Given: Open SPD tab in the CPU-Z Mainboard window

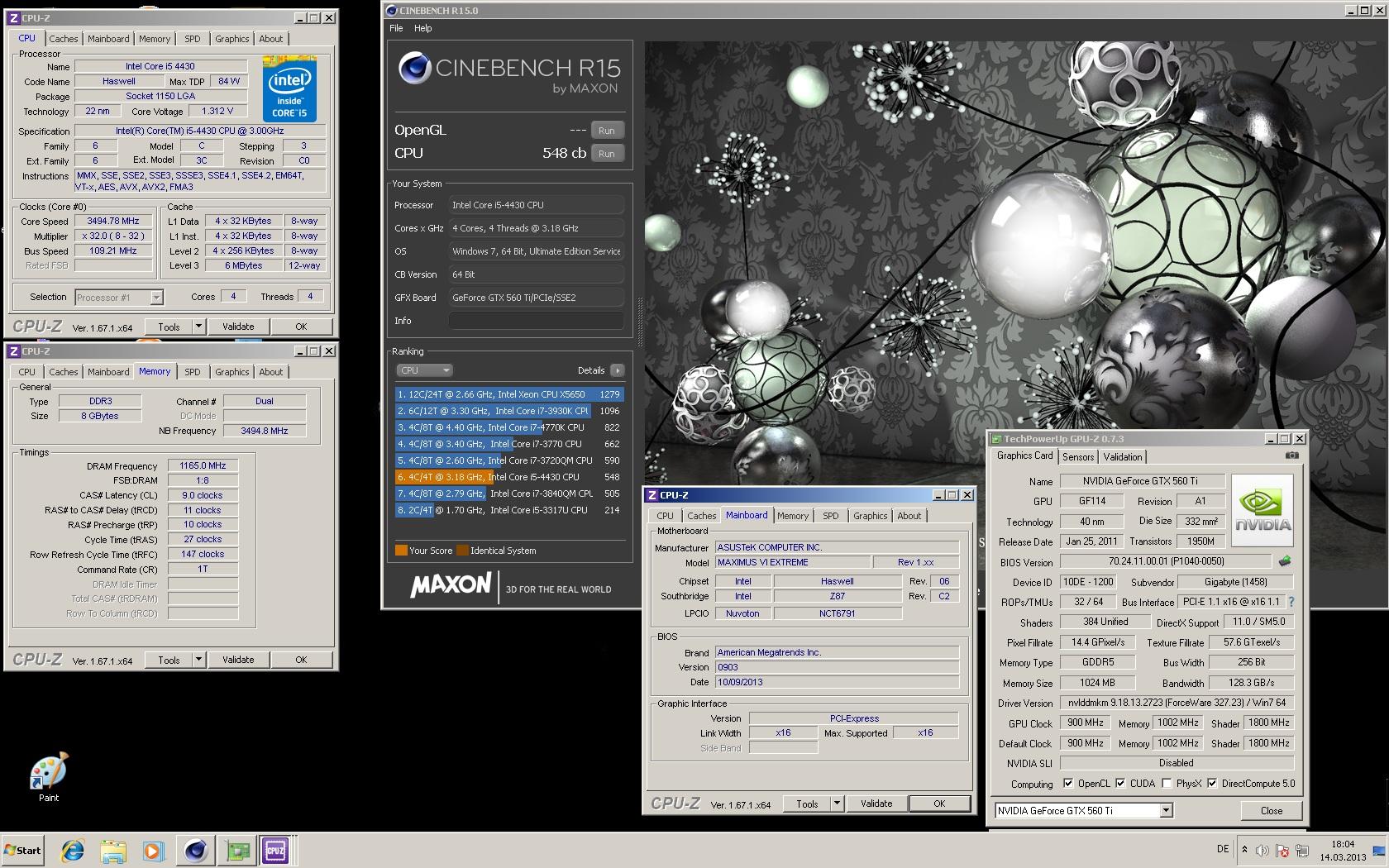Looking at the screenshot, I should point(831,516).
